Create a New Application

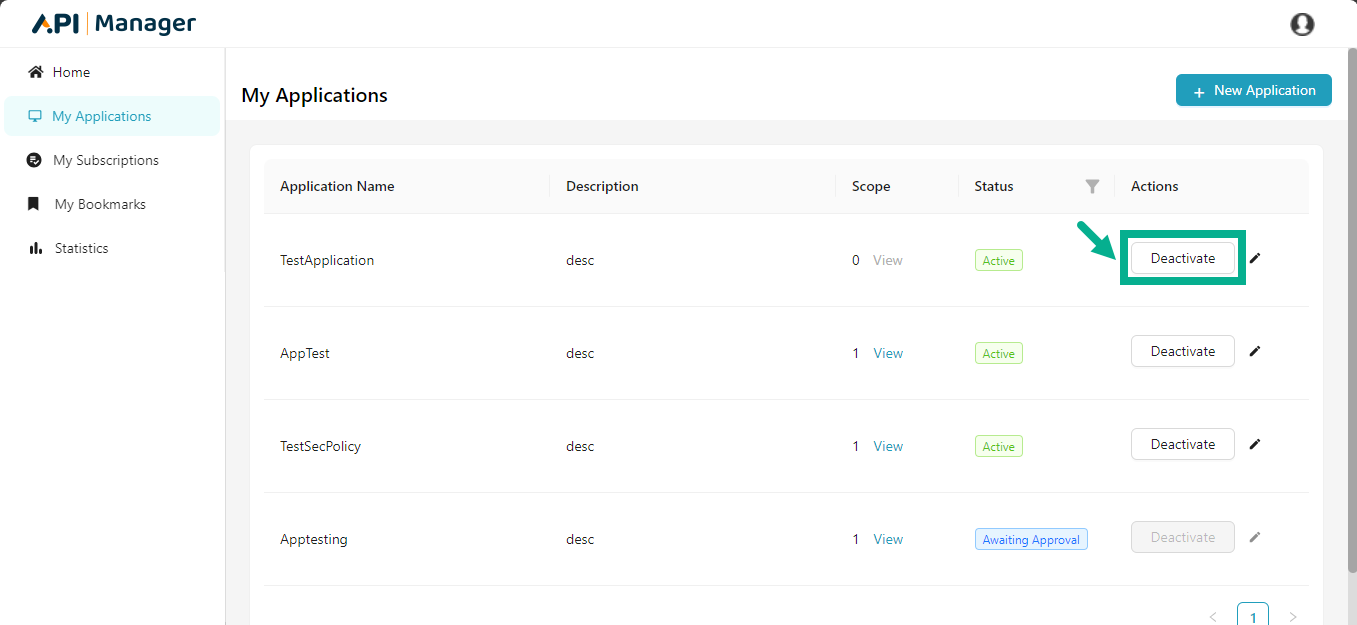(1253, 90)
